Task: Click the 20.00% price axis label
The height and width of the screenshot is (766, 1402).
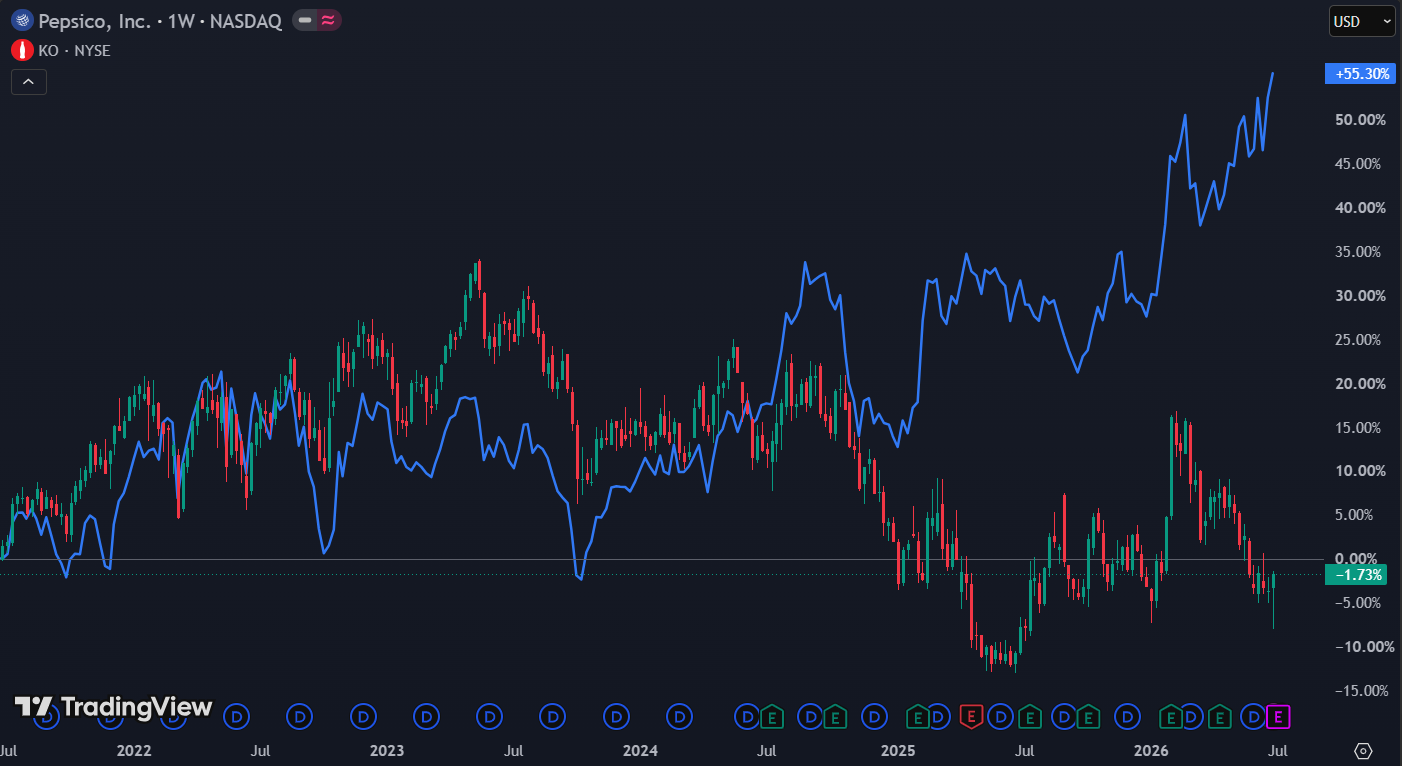Action: [1361, 384]
